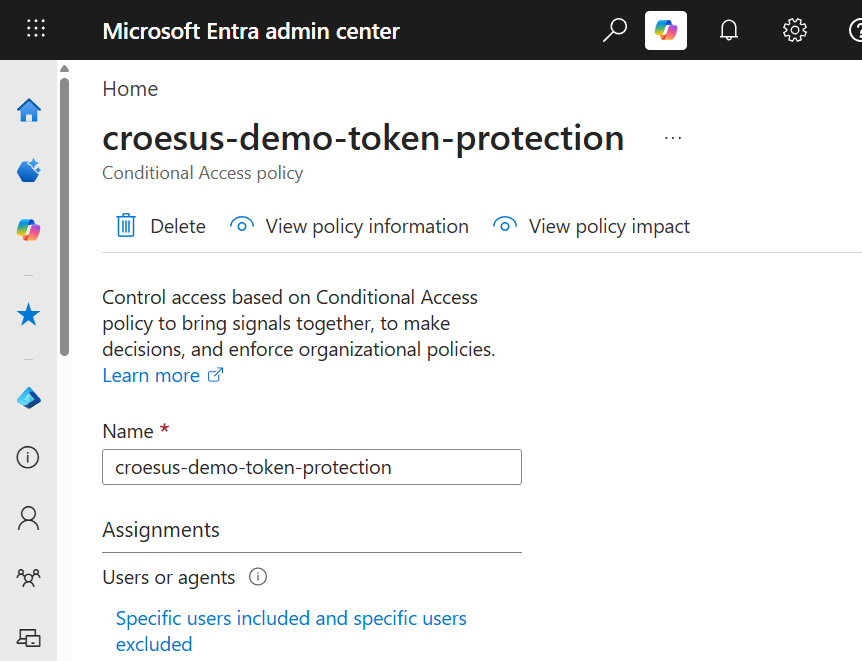Screen dimensions: 862x661
Task: Click View policy information
Action: pyautogui.click(x=350, y=226)
